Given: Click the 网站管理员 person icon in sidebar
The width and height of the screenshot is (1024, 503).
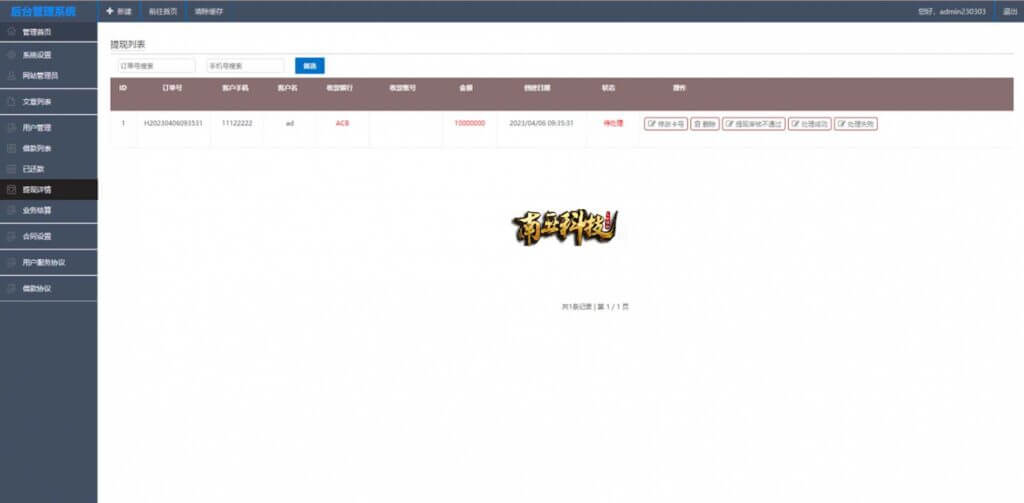Looking at the screenshot, I should pos(11,76).
